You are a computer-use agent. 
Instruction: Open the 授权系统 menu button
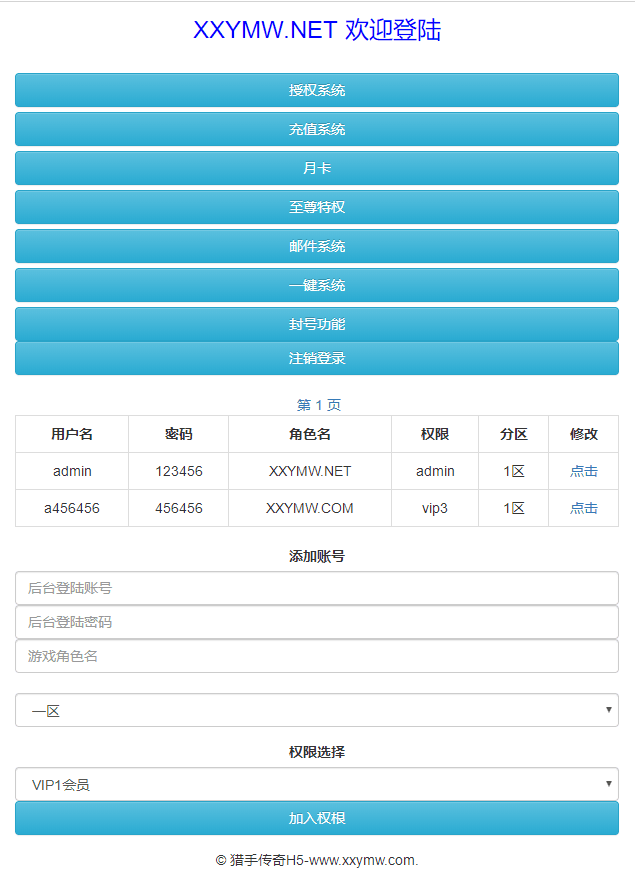[x=317, y=90]
